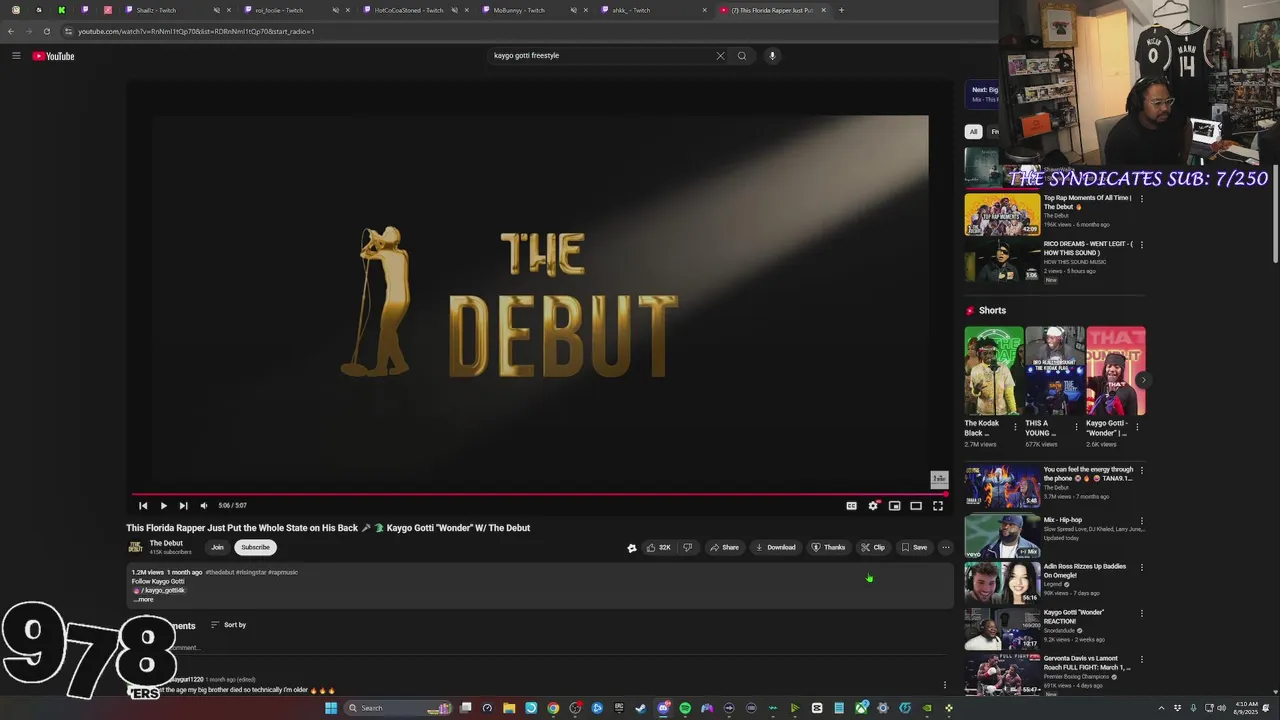Open Spotify from the taskbar
1280x720 pixels.
pos(685,708)
